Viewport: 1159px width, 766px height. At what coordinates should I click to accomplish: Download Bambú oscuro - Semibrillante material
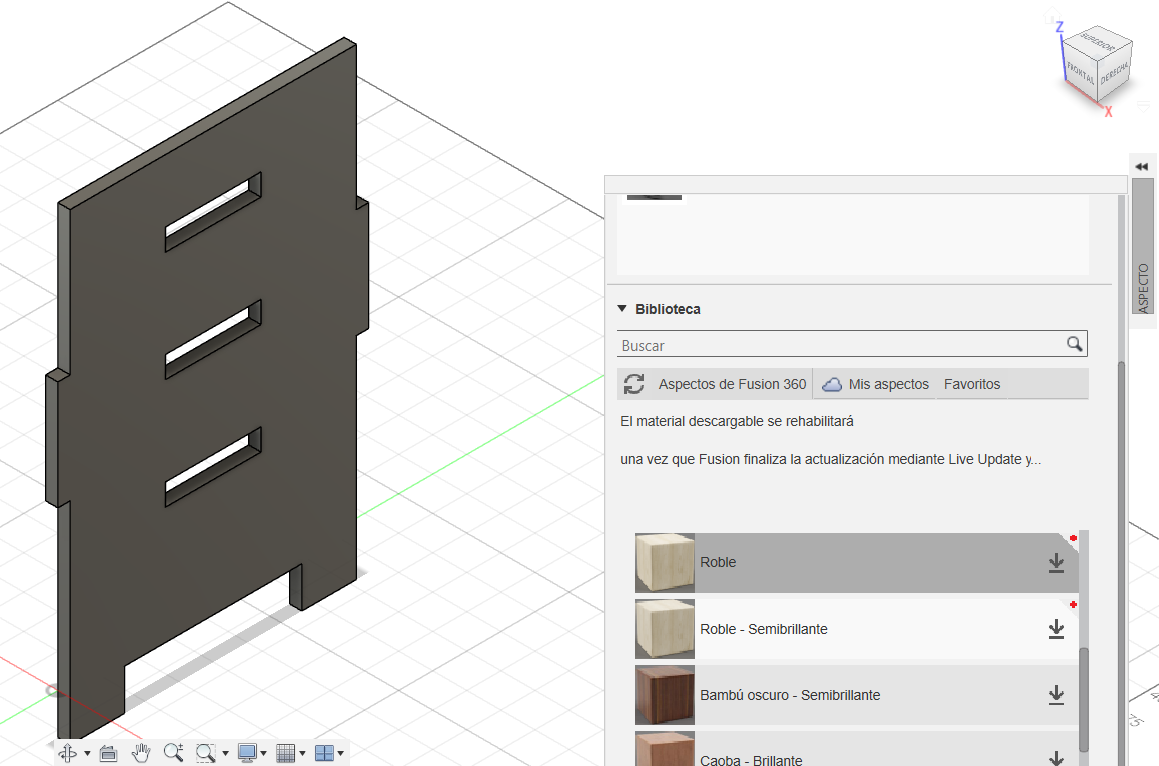click(x=1056, y=695)
